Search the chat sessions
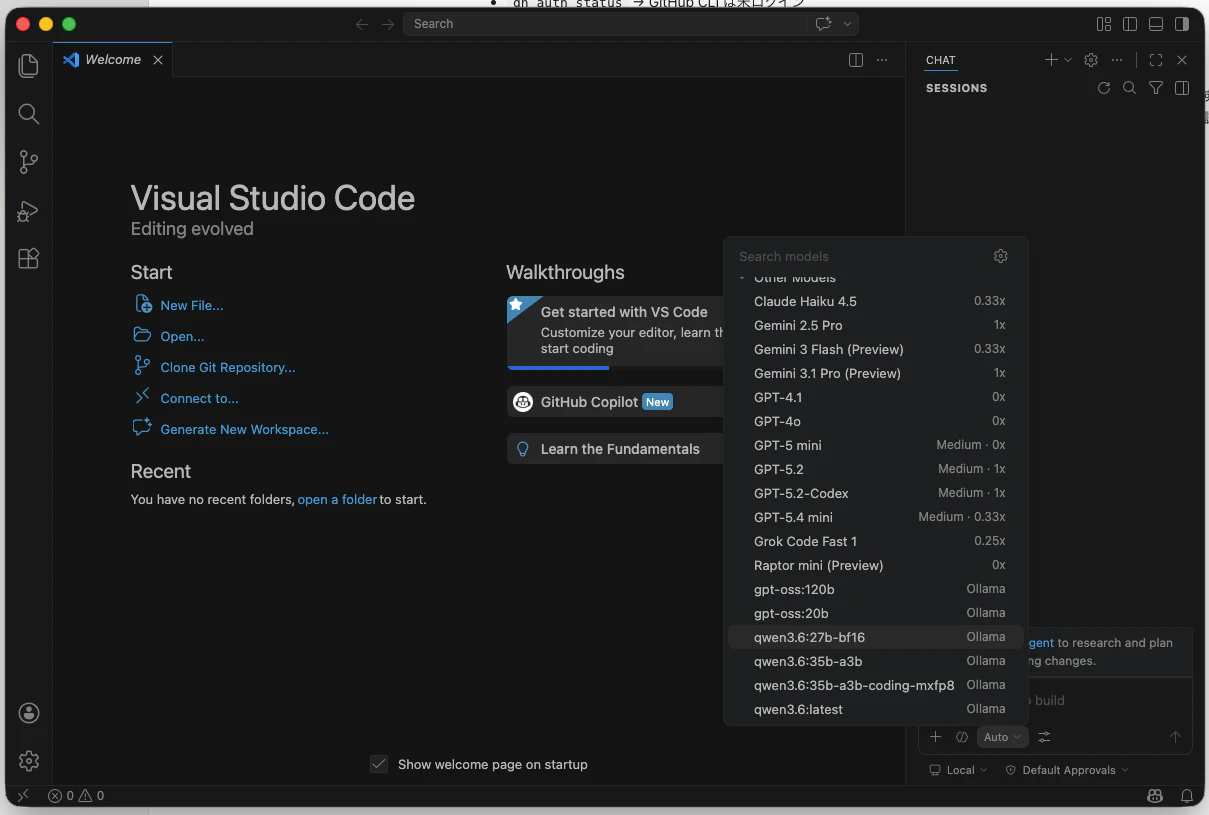The image size is (1209, 815). (x=1130, y=88)
